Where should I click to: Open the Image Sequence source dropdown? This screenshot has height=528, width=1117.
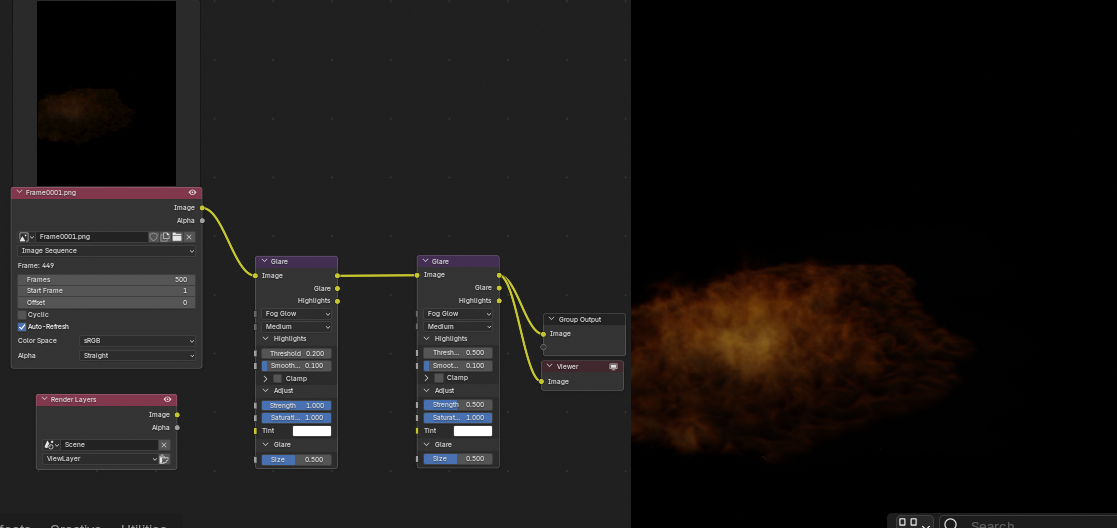pos(107,251)
